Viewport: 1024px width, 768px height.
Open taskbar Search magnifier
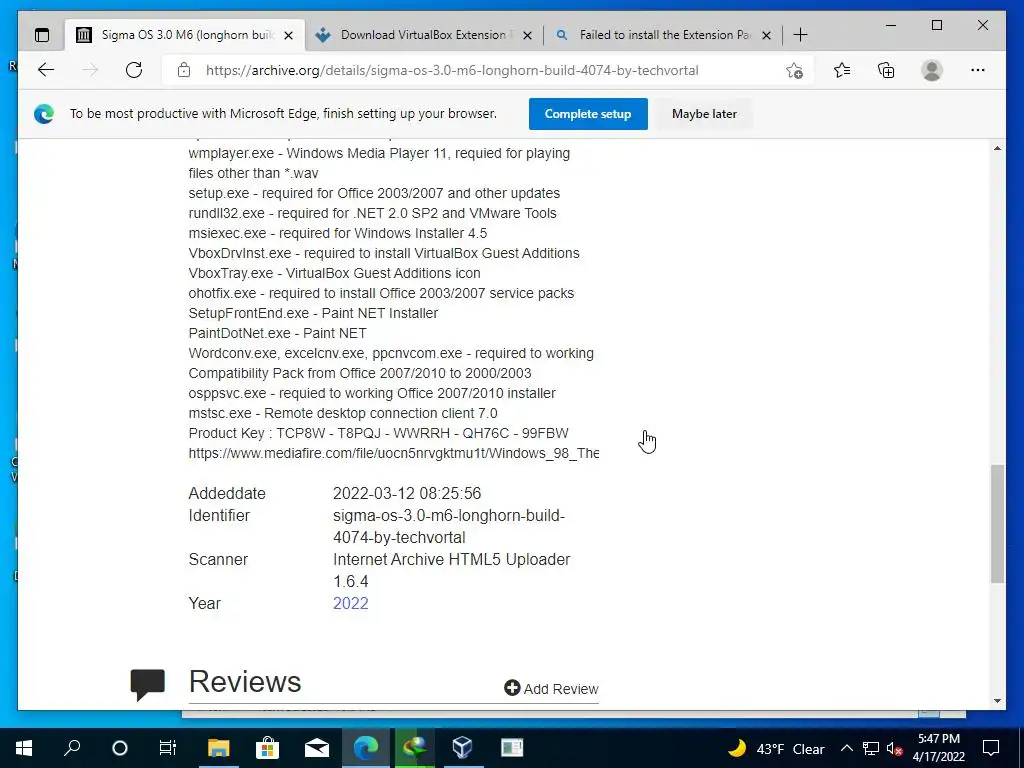[72, 748]
